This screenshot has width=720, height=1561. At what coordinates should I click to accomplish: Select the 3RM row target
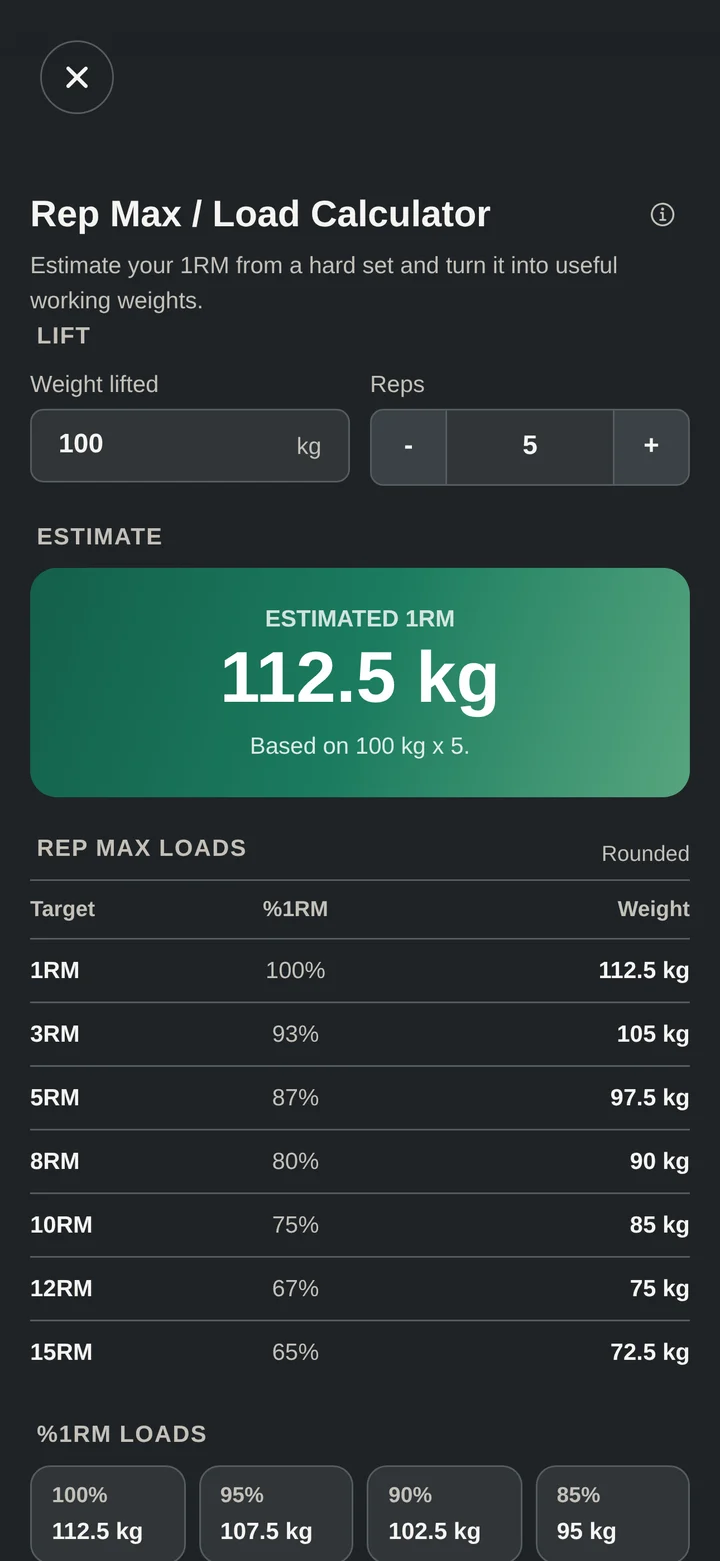(x=55, y=1034)
